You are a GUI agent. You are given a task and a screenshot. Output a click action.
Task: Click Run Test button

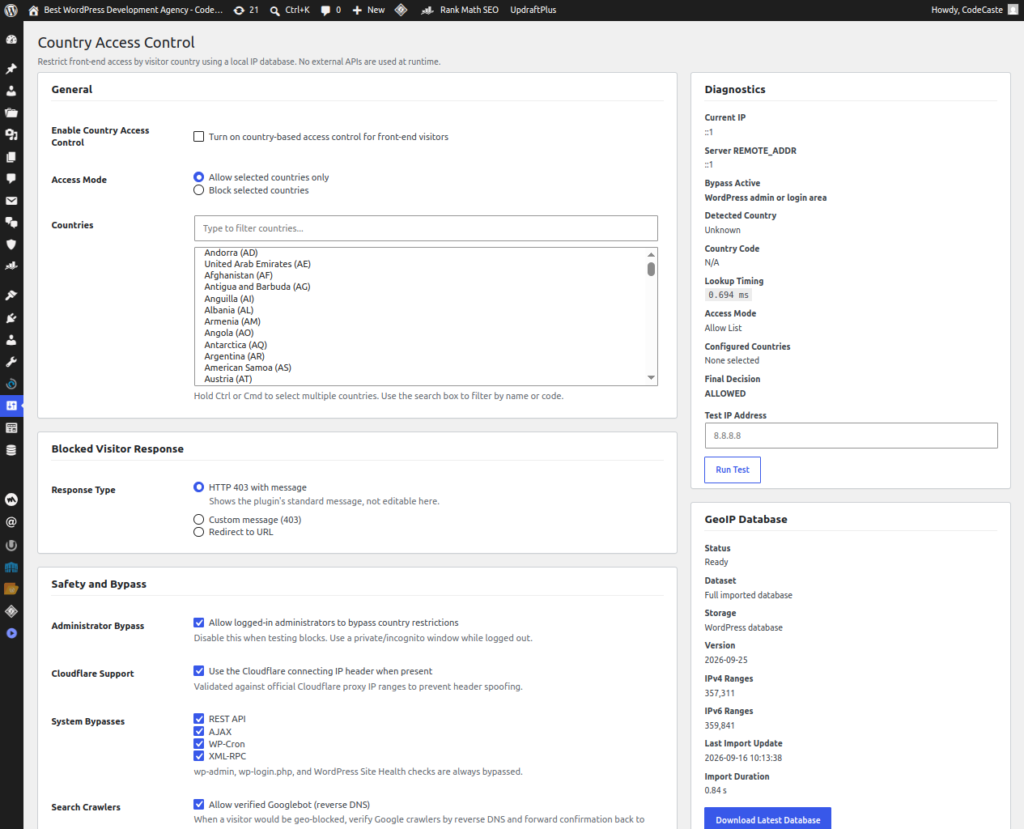pyautogui.click(x=732, y=470)
